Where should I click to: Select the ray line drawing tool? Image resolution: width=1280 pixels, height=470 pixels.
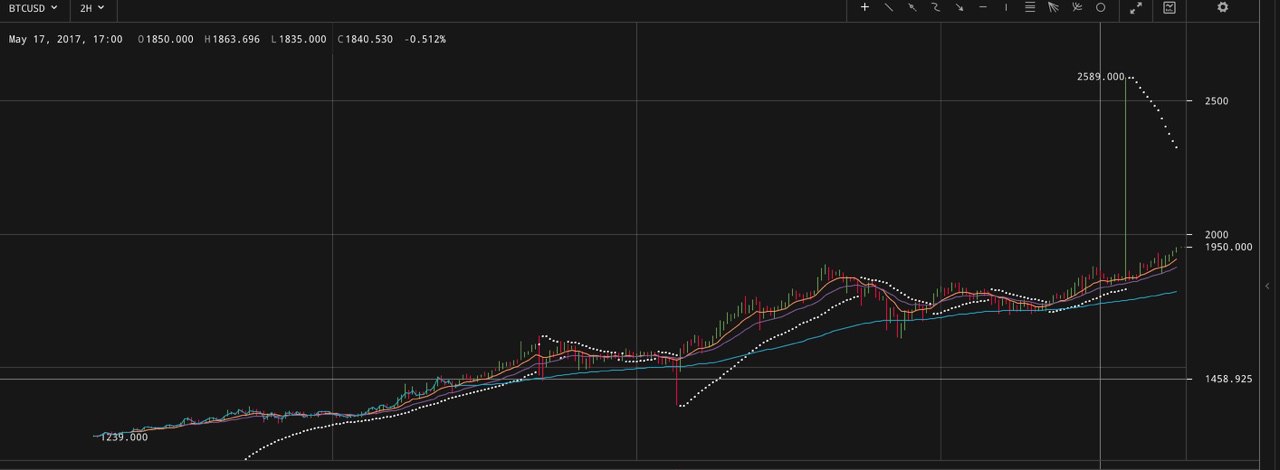coord(912,8)
